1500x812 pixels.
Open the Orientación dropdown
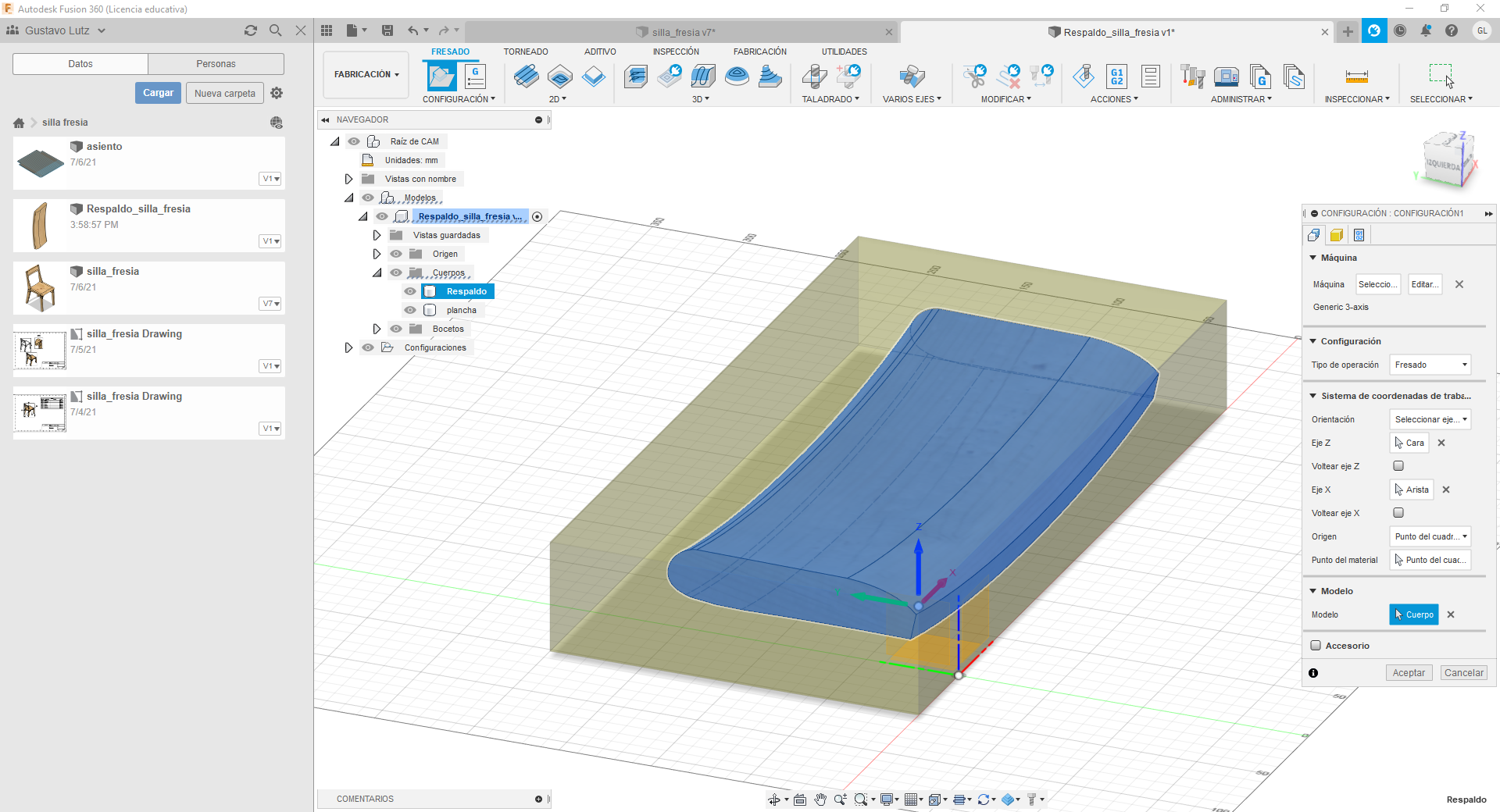click(1430, 419)
